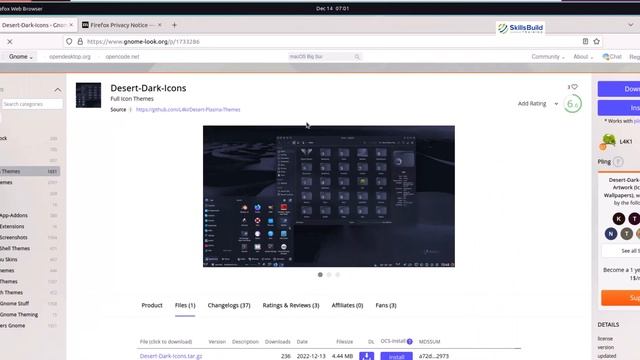
Task: Click the main preview screenshot image
Action: [329, 196]
